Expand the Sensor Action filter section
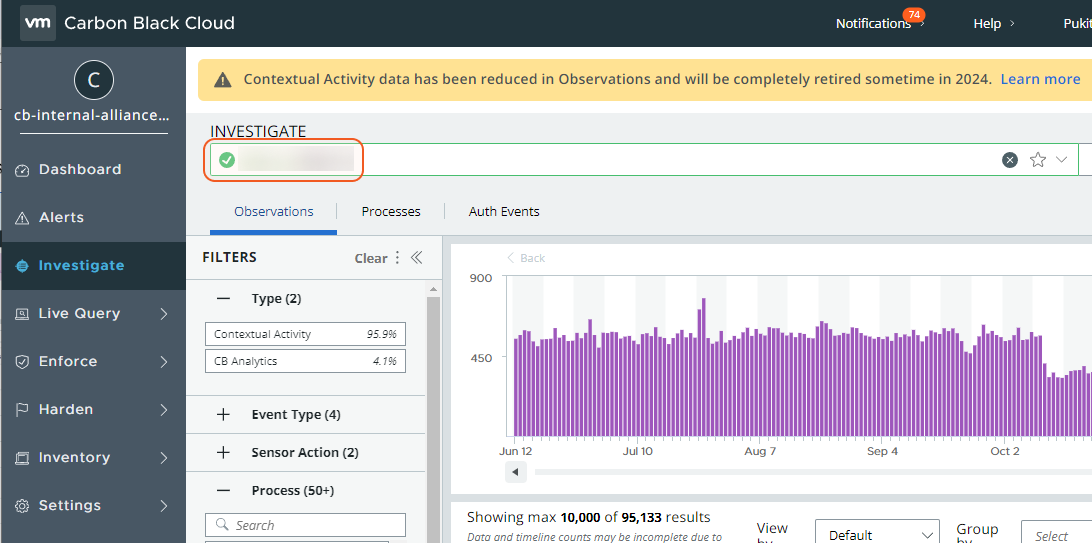Screen dimensions: 1092x543 tap(223, 453)
